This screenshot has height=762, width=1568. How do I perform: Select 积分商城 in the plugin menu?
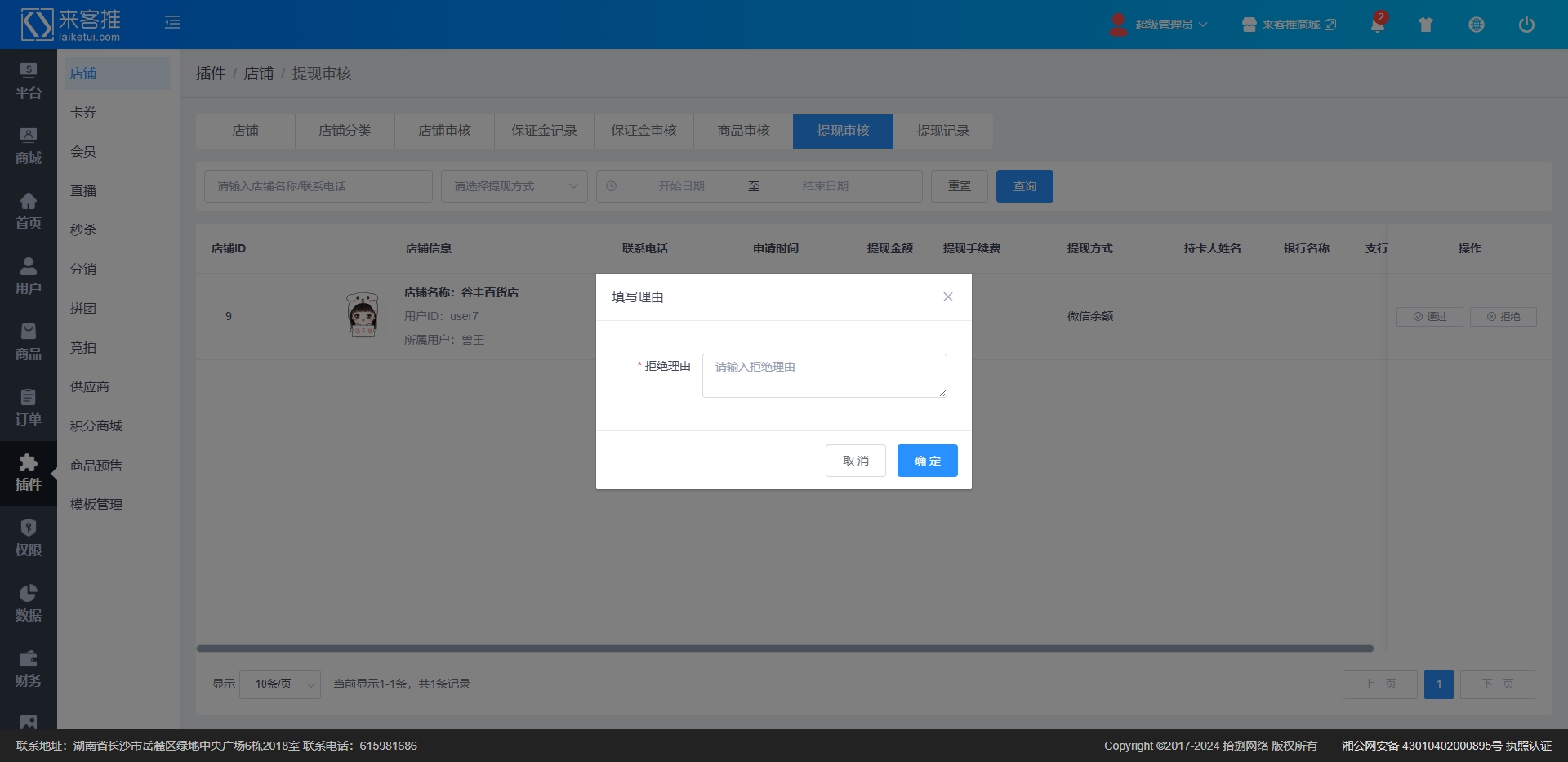point(96,426)
